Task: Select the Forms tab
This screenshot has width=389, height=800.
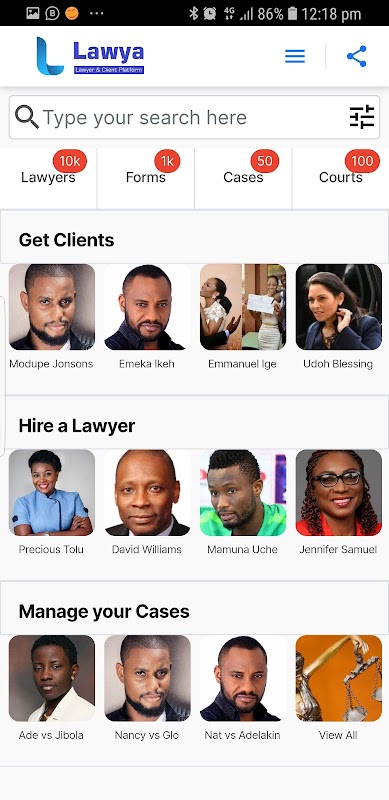Action: tap(145, 178)
